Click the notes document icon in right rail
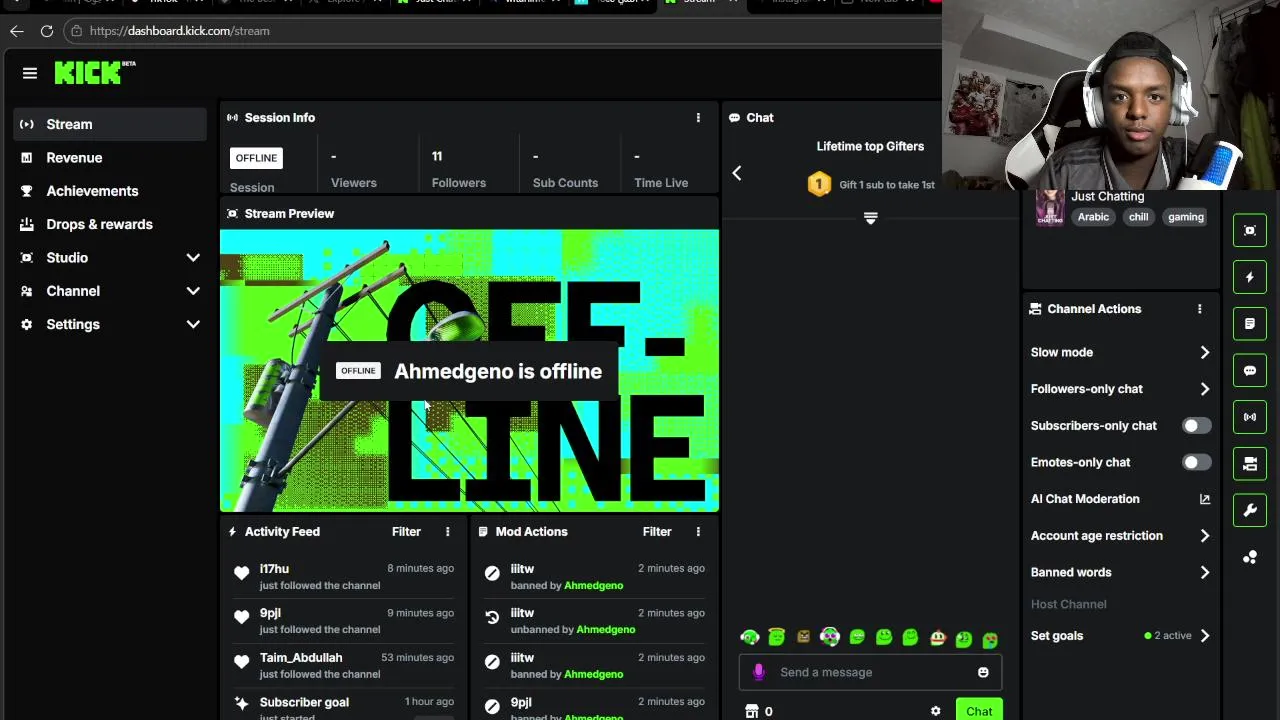Screen dimensions: 1280x720 pos(1250,324)
